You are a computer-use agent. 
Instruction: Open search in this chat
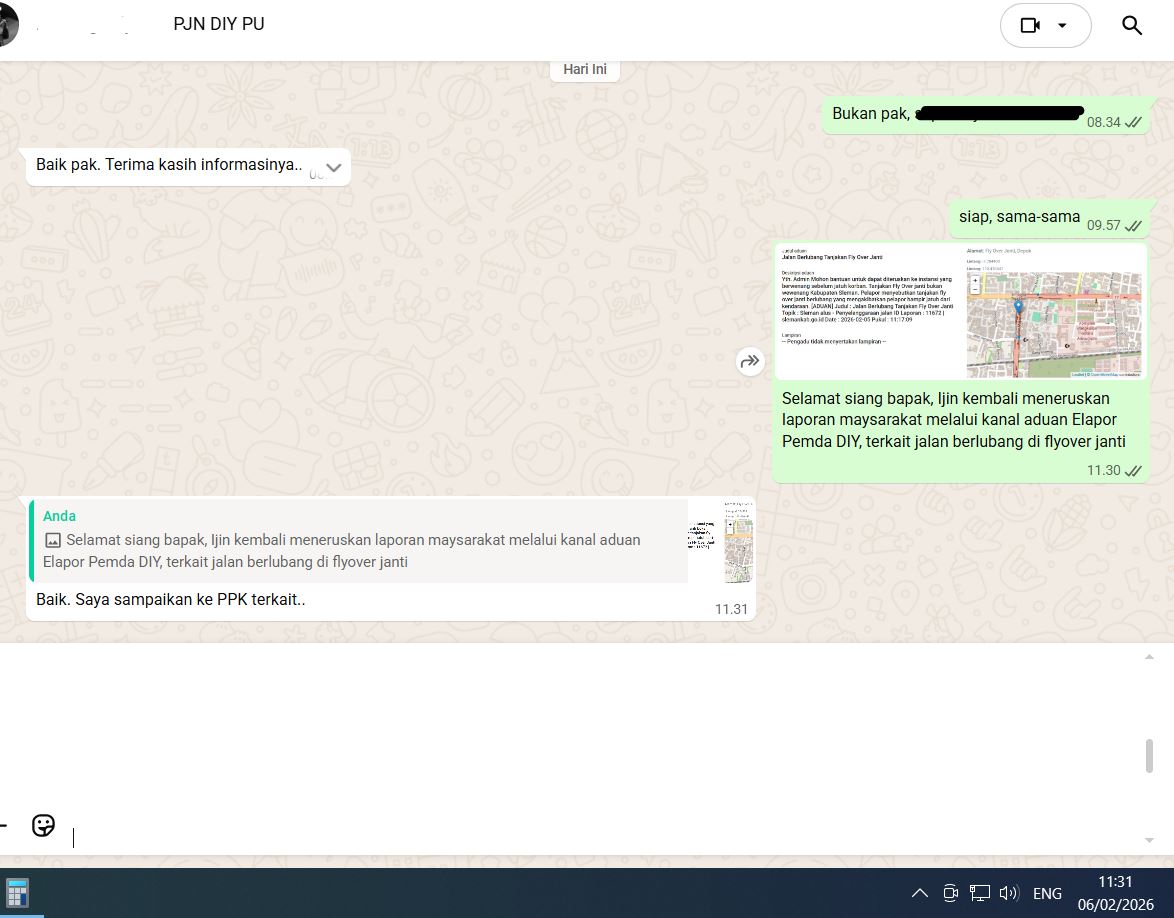[x=1132, y=26]
